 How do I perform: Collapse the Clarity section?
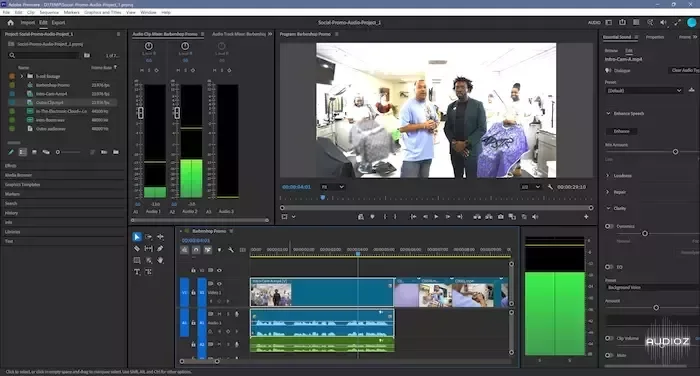pyautogui.click(x=608, y=208)
